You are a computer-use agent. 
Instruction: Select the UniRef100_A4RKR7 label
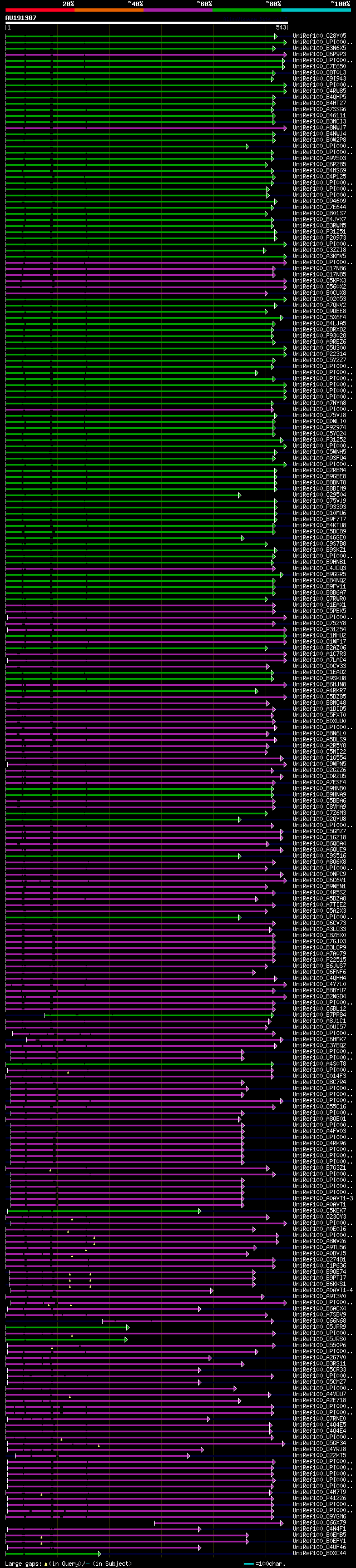(319, 690)
